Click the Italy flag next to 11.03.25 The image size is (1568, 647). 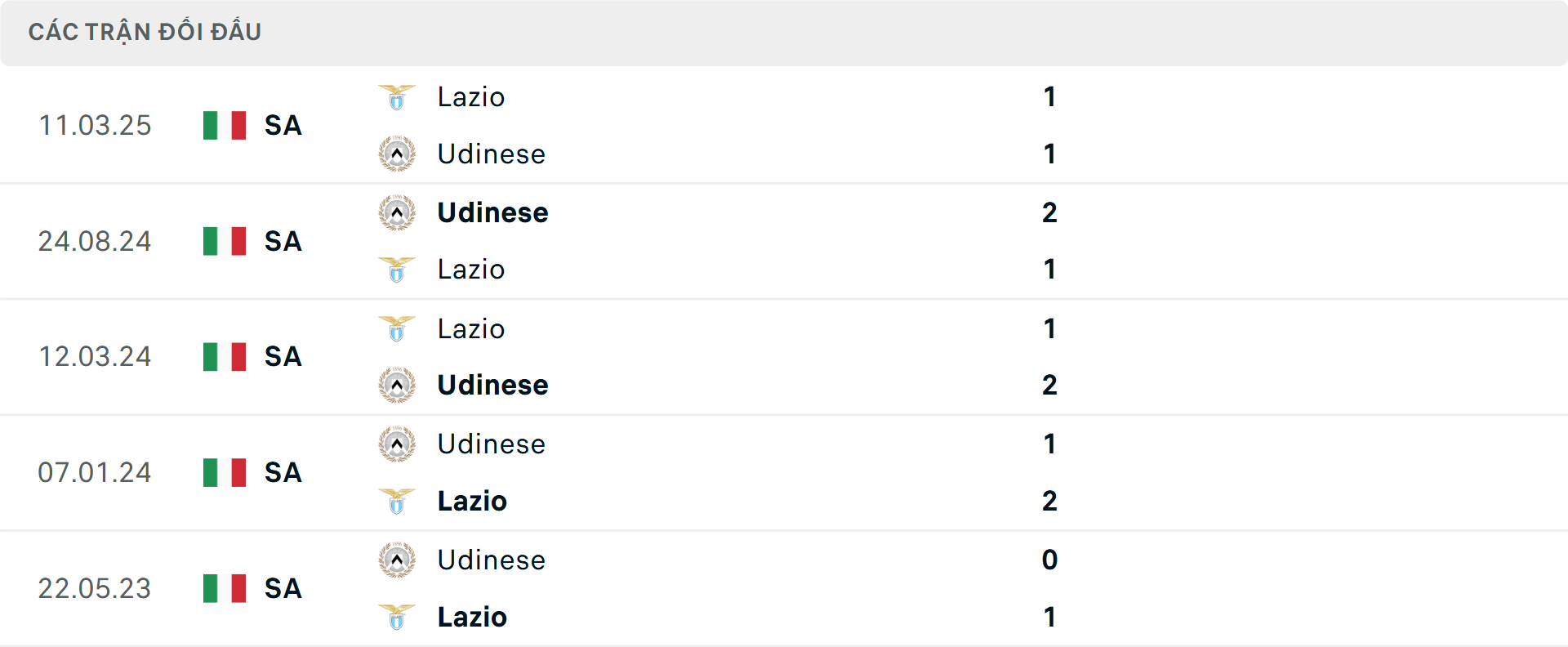click(x=223, y=125)
